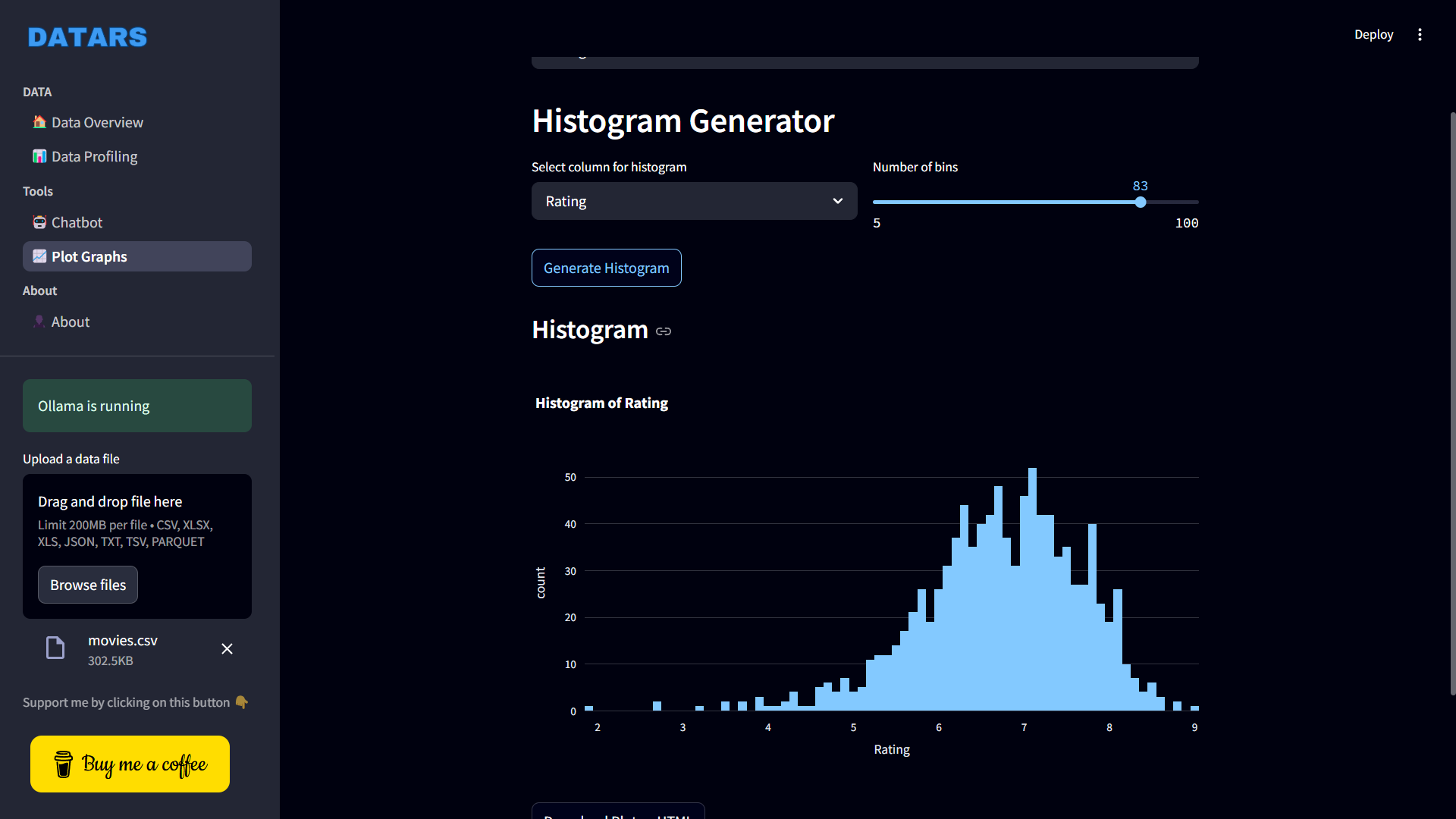Open the three-dot main menu

[1420, 35]
